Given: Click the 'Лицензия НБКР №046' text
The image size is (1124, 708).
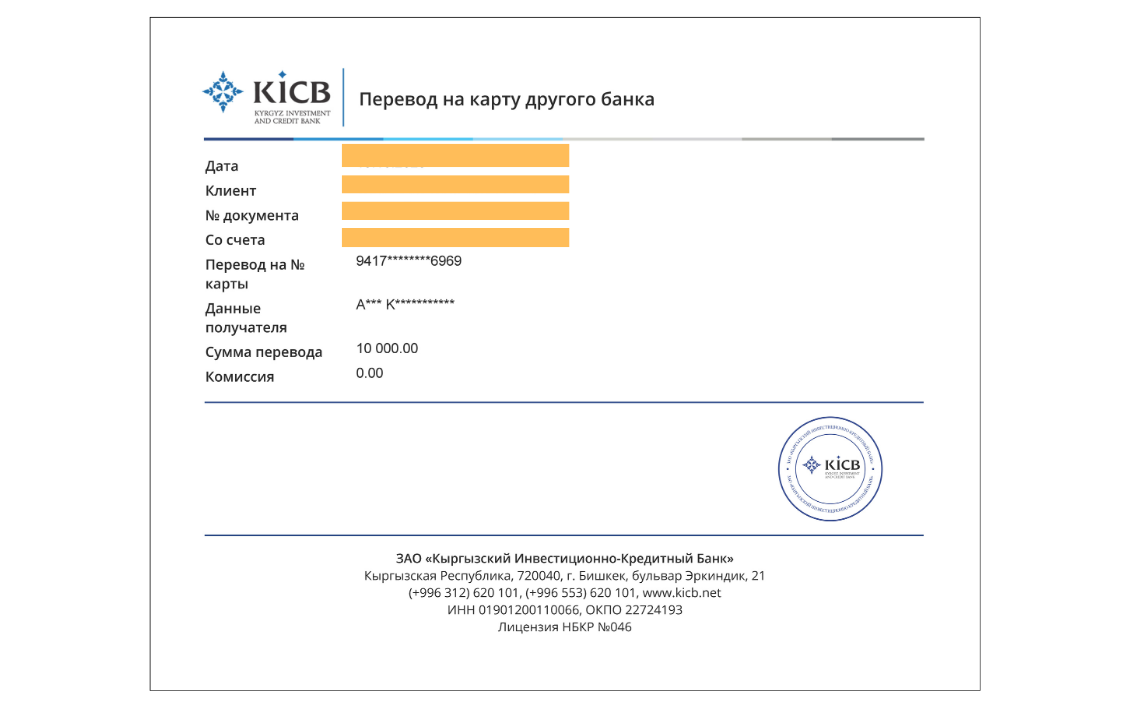Looking at the screenshot, I should point(564,627).
